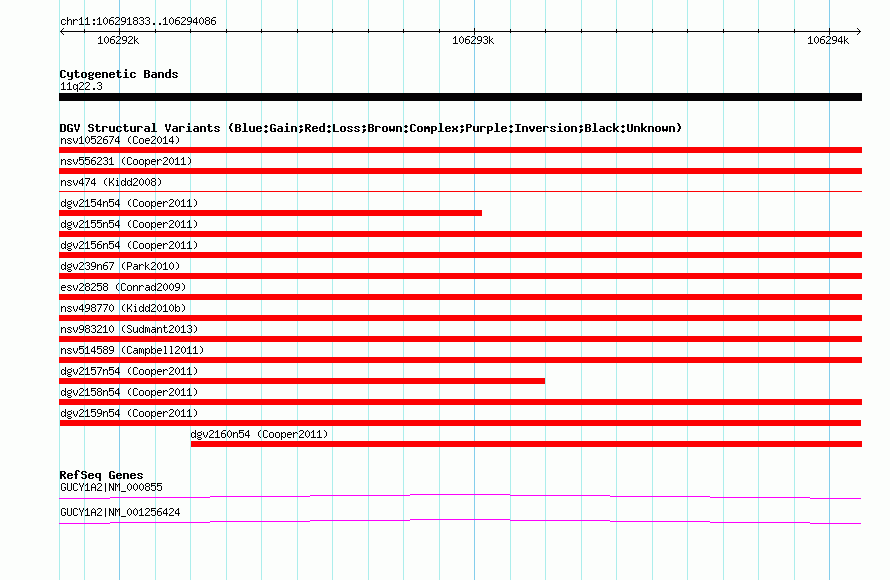Click the right arrowhead of the ruler
The width and height of the screenshot is (890, 580).
click(859, 31)
